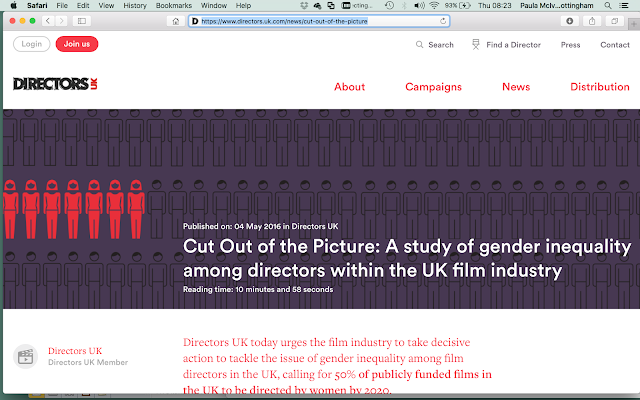This screenshot has height=400, width=640.
Task: Open the volume control icon
Action: 419,5
